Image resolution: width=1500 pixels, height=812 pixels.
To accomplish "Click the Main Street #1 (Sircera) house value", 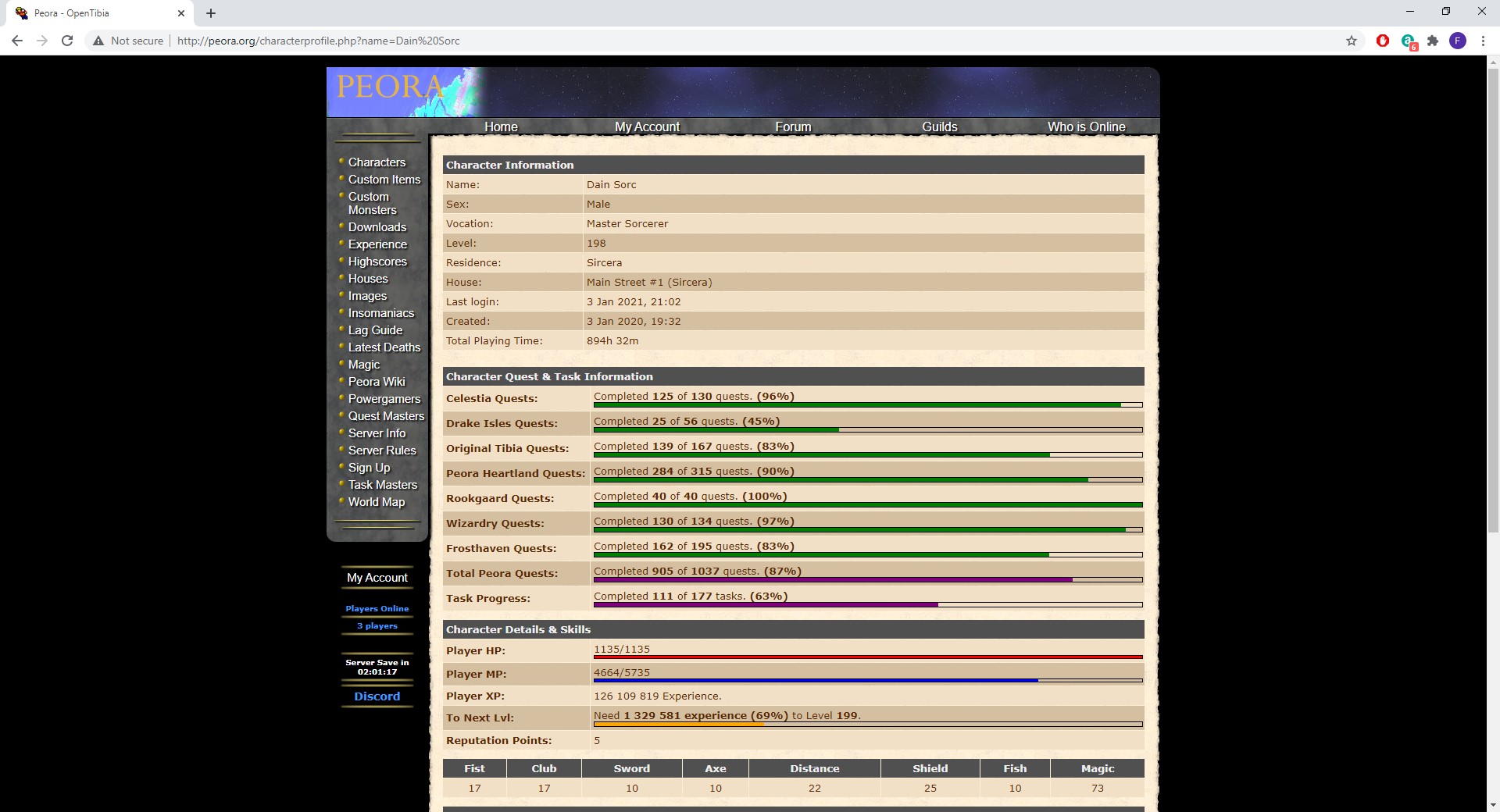I will click(x=649, y=282).
